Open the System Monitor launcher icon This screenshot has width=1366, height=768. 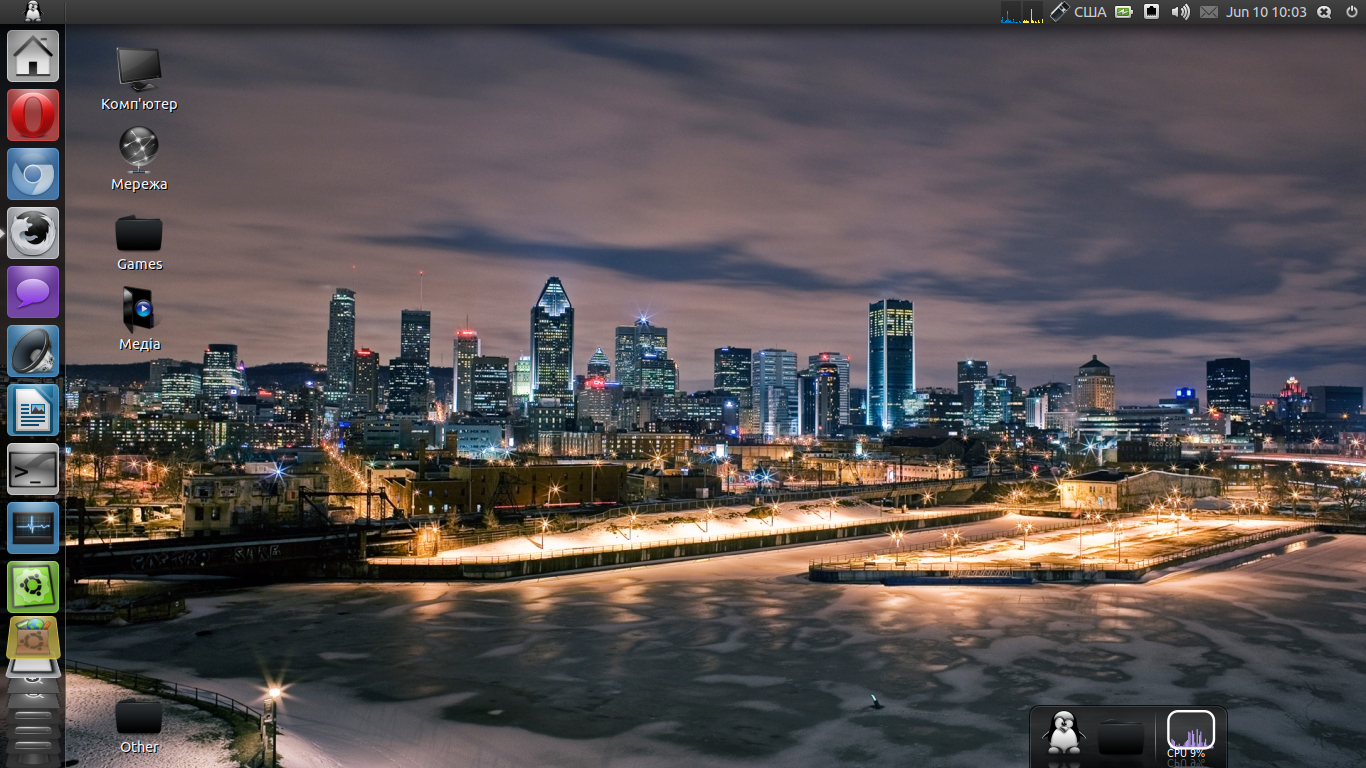pyautogui.click(x=33, y=528)
